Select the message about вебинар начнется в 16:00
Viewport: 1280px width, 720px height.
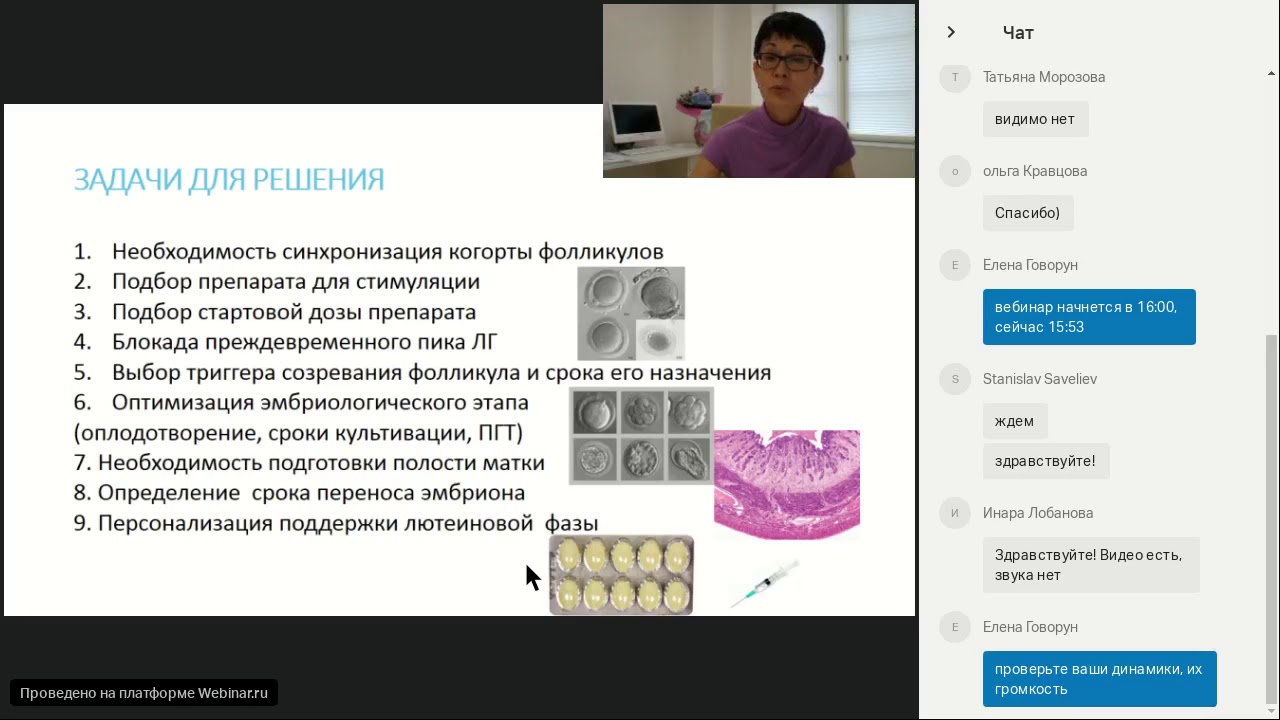pos(1089,317)
